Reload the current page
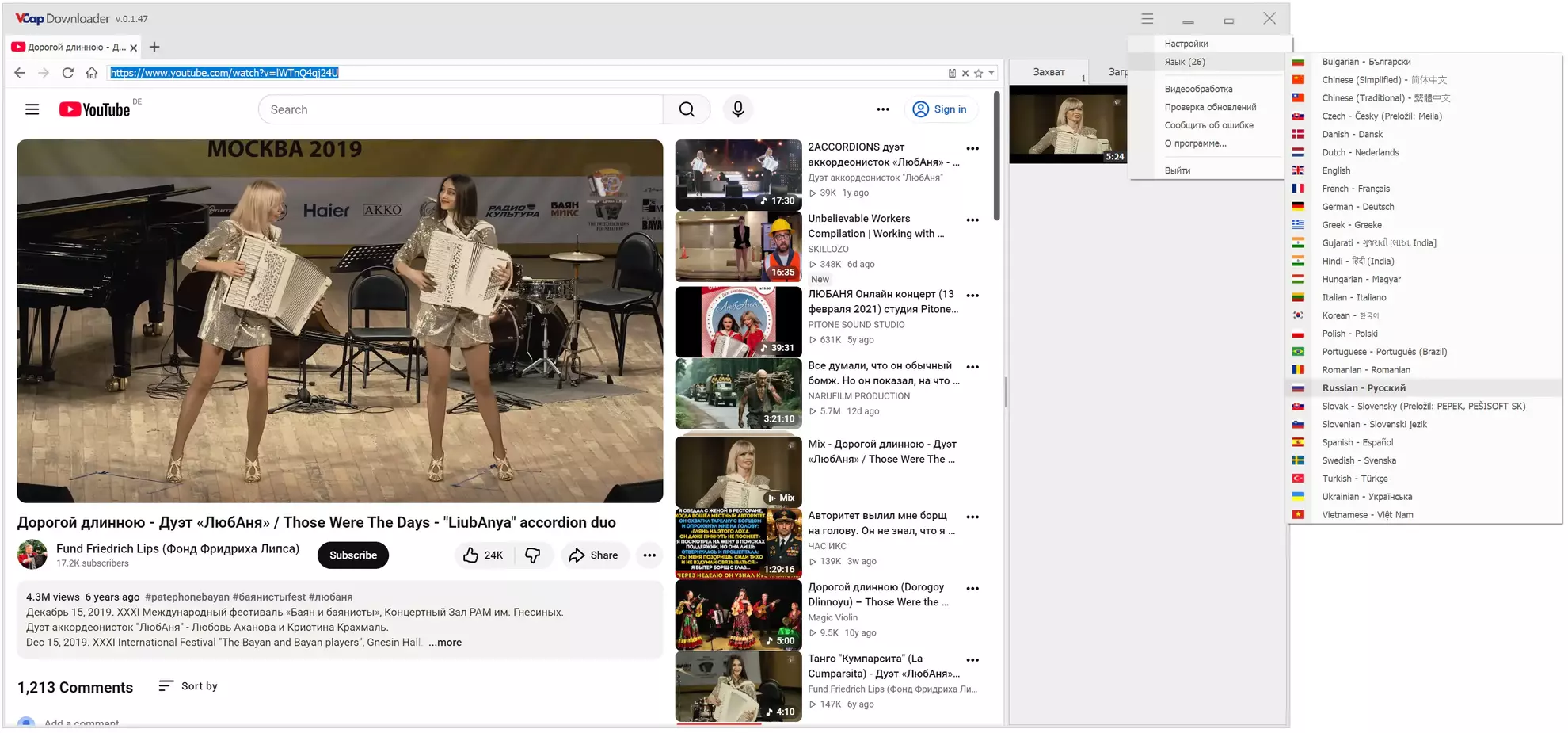Screen dimensions: 1568x733 pos(68,73)
